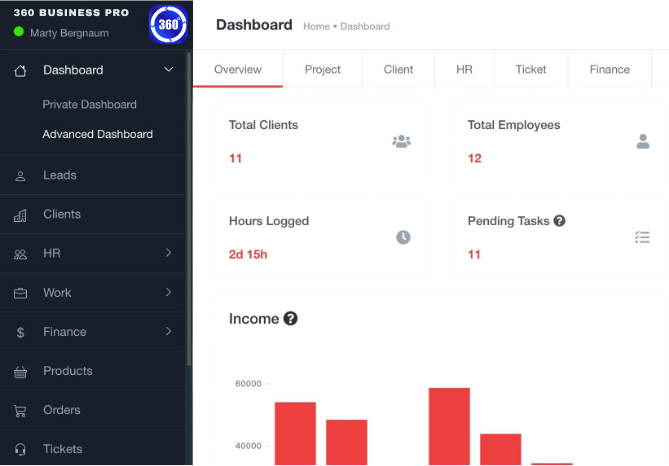Click the Pending Tasks help question icon
The height and width of the screenshot is (466, 669).
tap(559, 221)
